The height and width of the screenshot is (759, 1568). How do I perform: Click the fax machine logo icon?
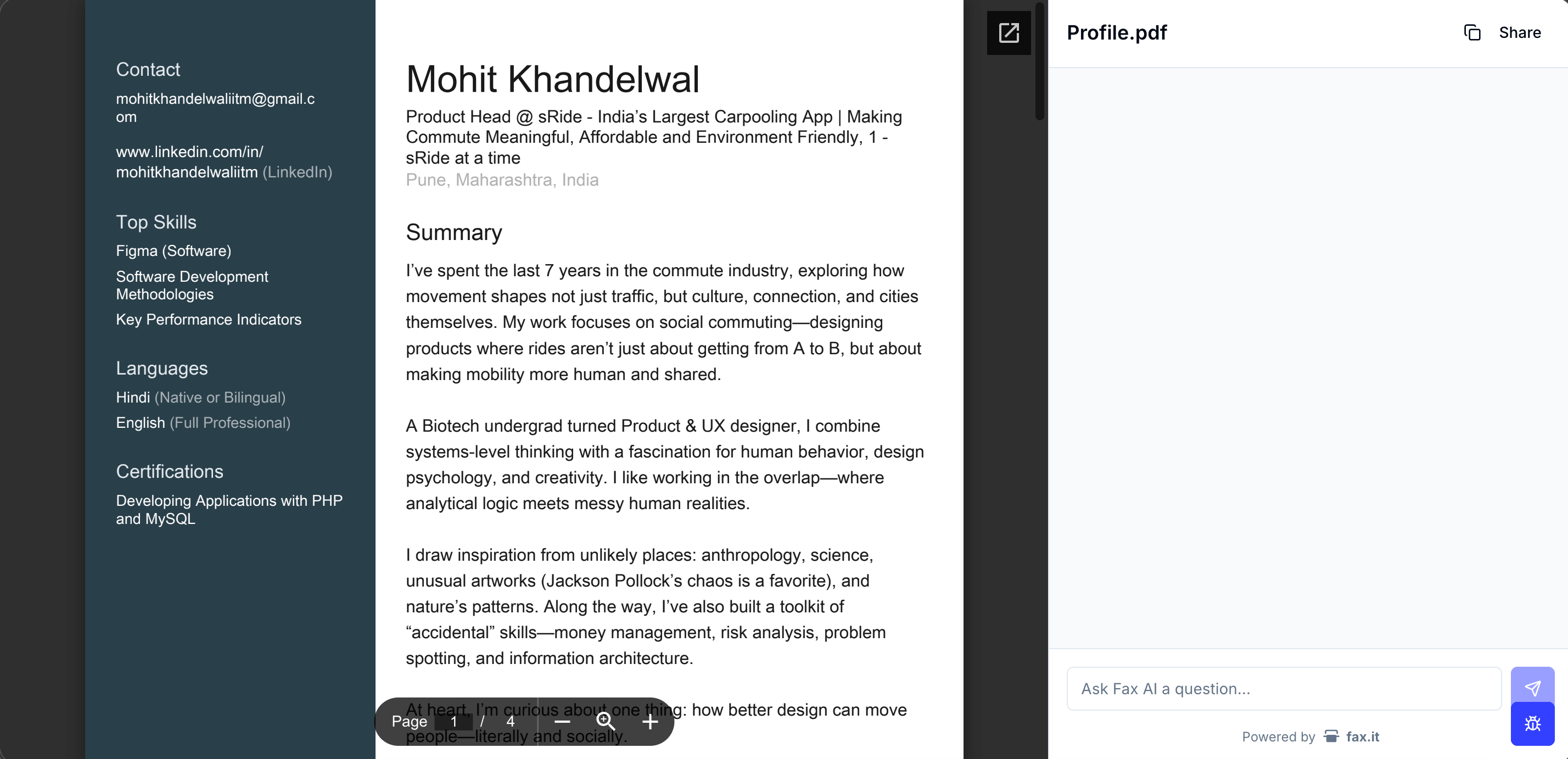1331,736
